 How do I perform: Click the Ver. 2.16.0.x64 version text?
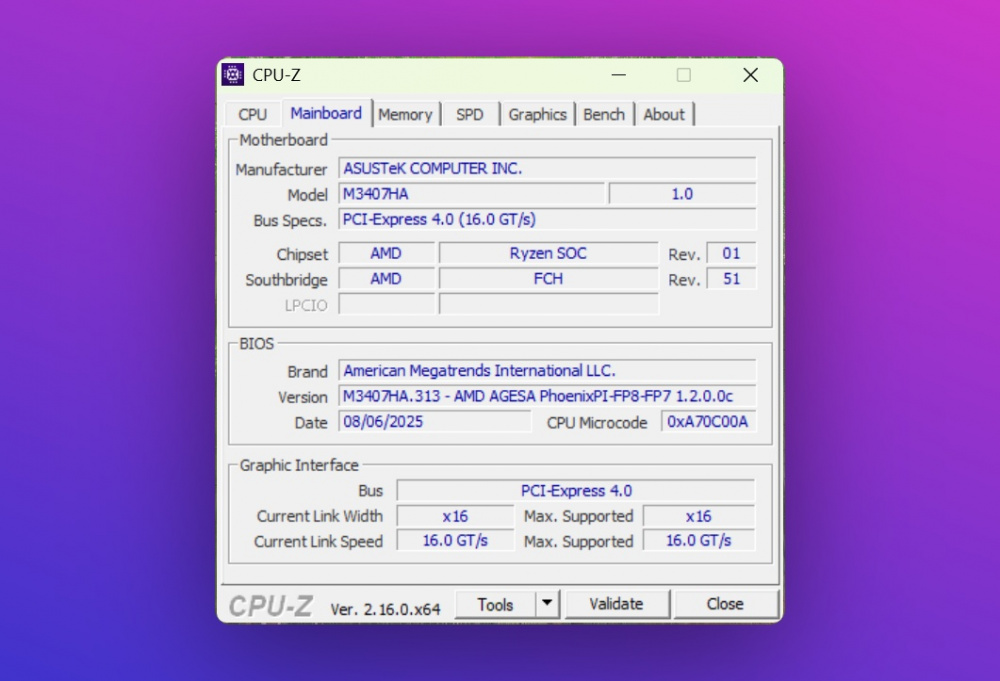(x=385, y=610)
